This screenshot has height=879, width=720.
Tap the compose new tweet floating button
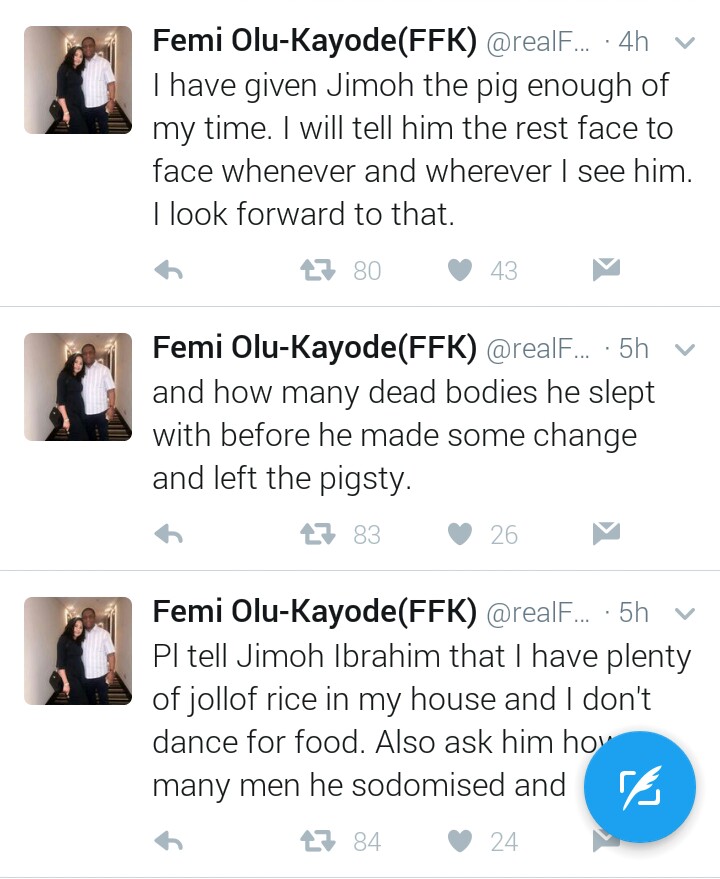[640, 787]
